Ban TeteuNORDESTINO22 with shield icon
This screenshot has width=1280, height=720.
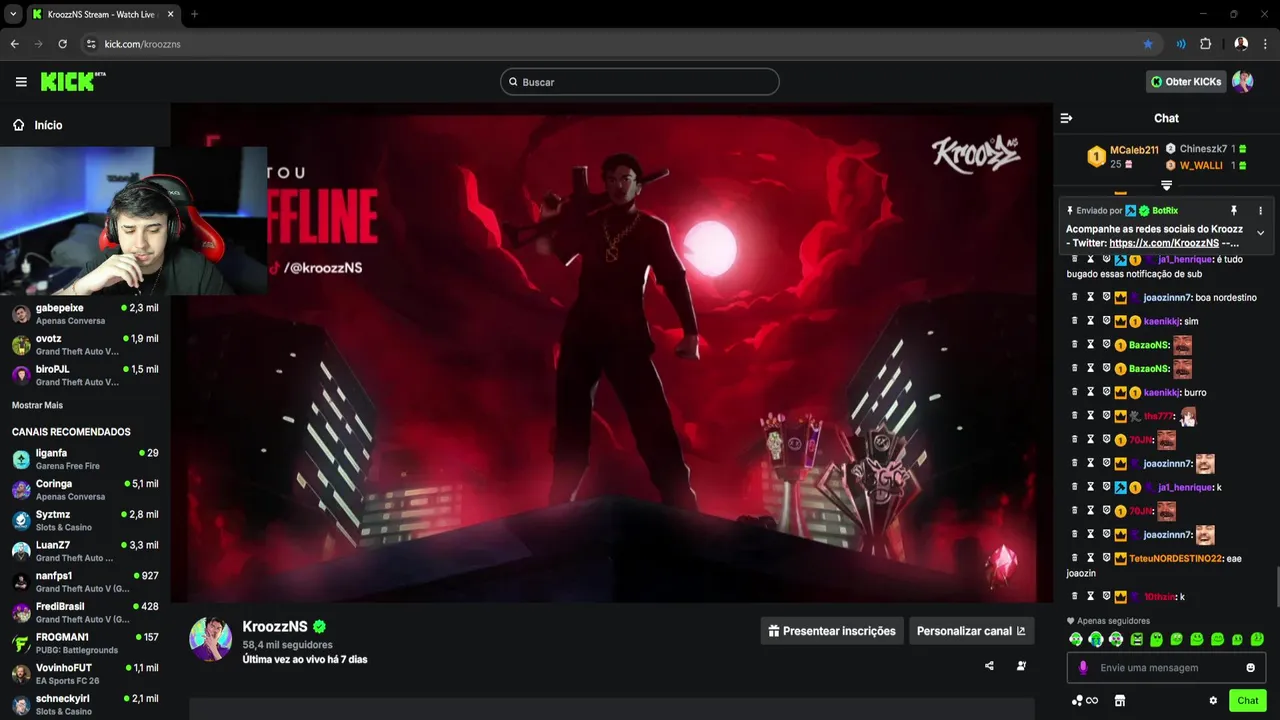(x=1107, y=558)
